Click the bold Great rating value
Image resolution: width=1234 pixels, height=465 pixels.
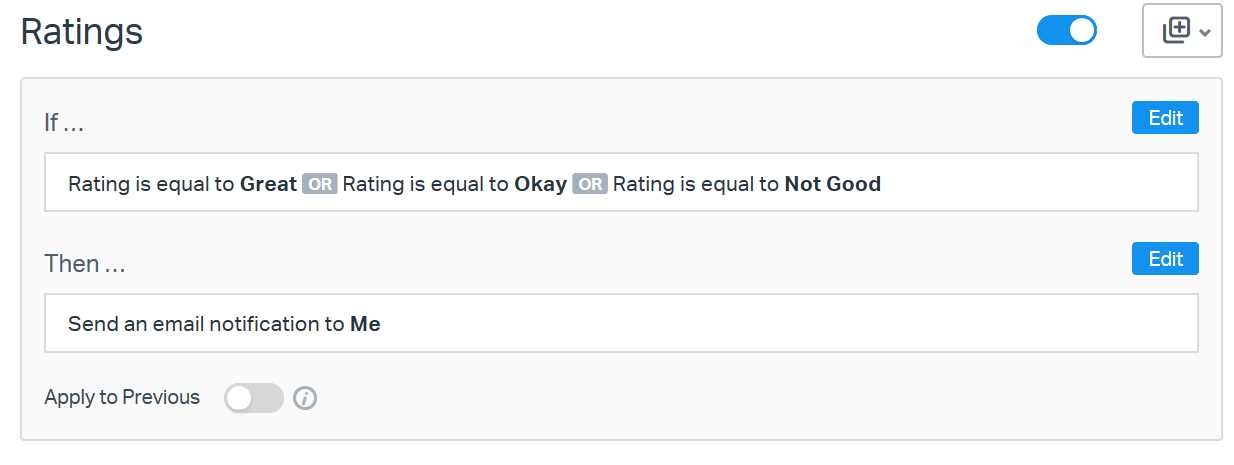(x=268, y=184)
